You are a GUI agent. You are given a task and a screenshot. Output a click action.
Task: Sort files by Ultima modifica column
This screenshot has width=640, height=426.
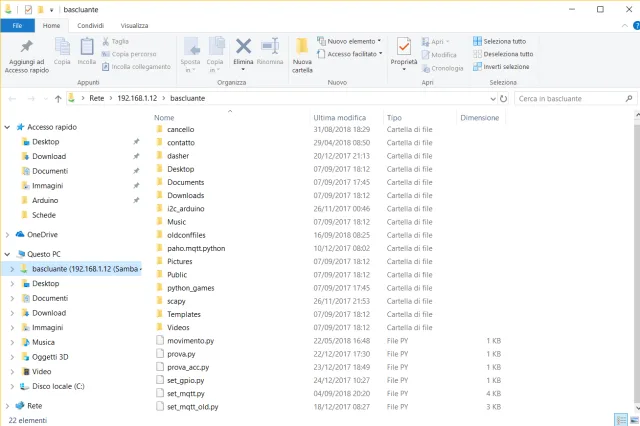click(x=339, y=117)
